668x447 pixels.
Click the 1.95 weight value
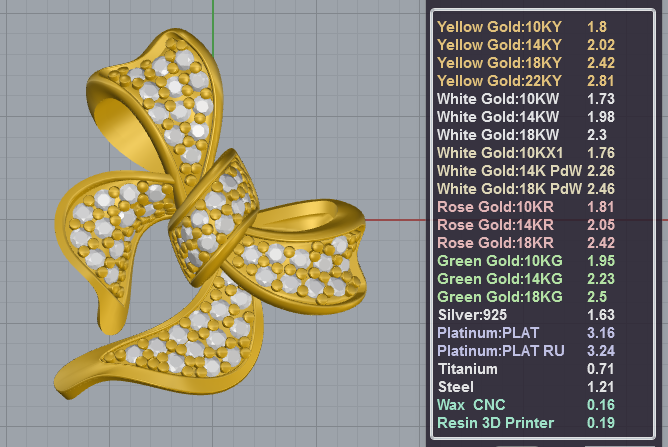point(601,261)
